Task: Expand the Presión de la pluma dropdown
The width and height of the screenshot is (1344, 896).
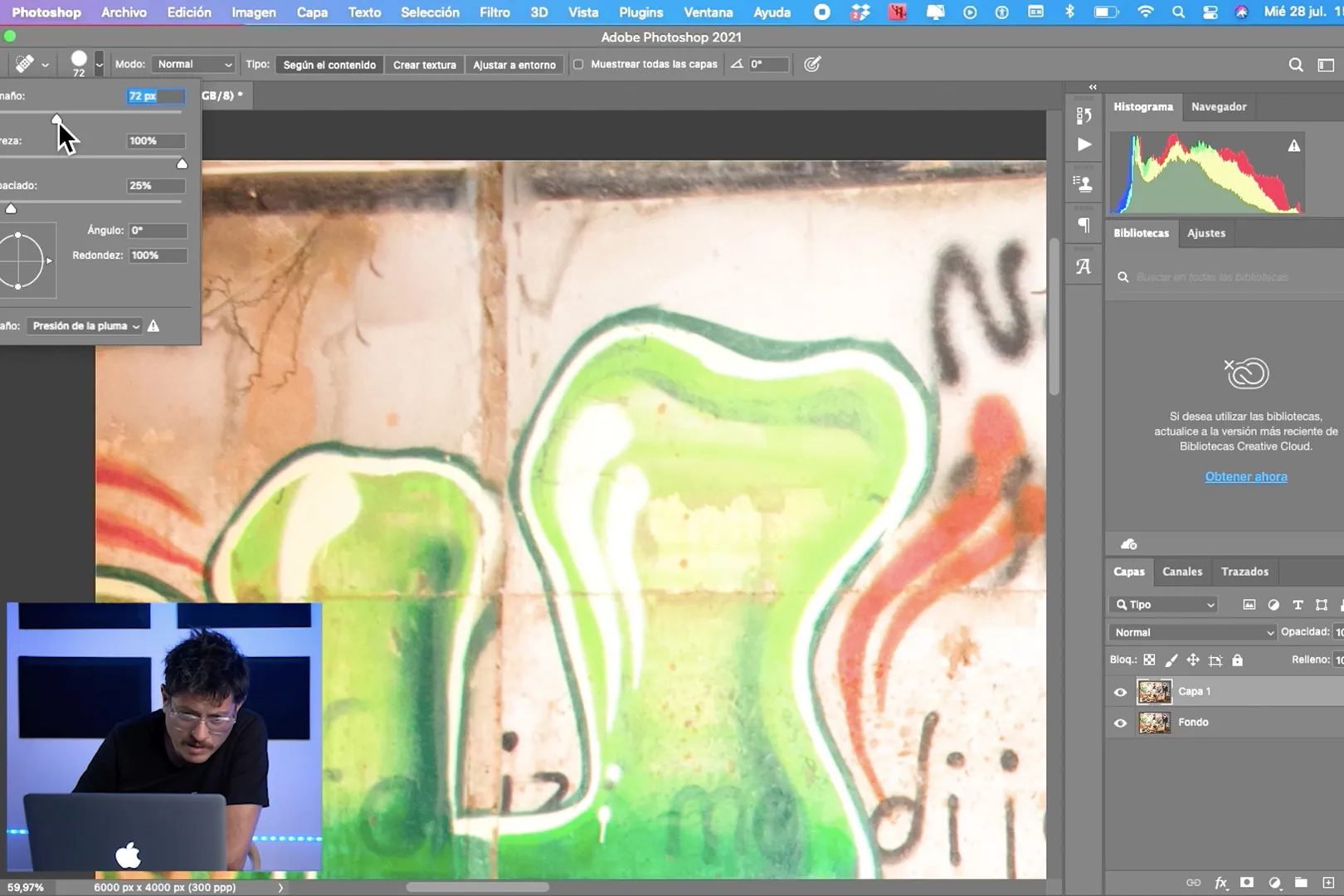Action: point(85,326)
